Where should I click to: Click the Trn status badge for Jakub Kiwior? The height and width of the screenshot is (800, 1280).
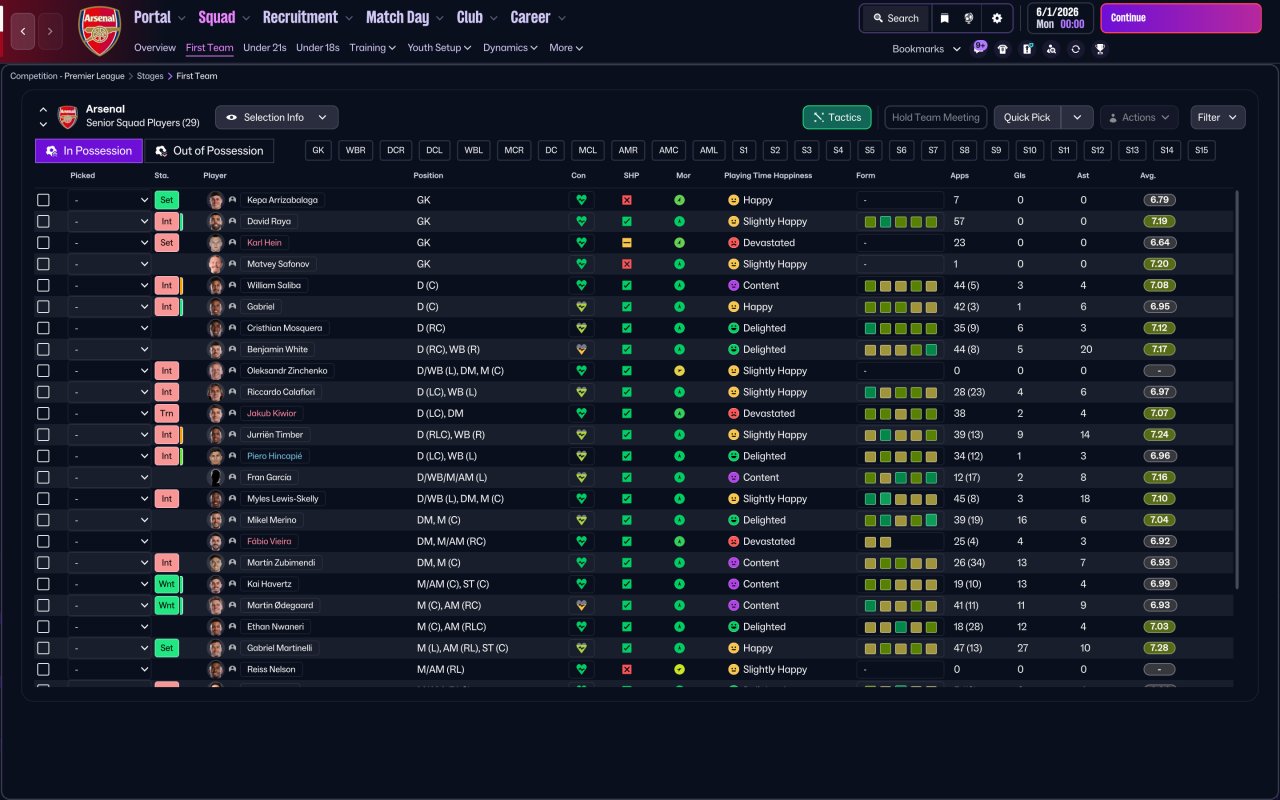(x=167, y=413)
